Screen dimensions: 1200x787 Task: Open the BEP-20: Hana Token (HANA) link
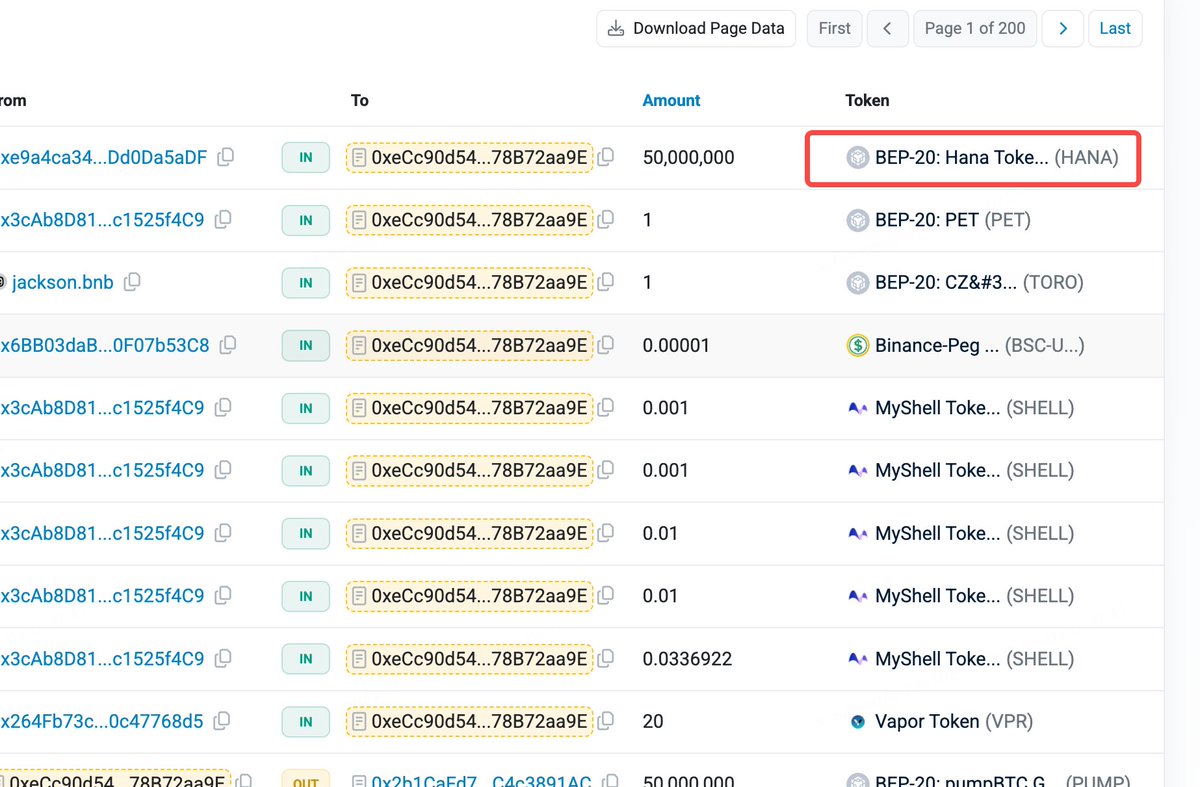(x=997, y=157)
